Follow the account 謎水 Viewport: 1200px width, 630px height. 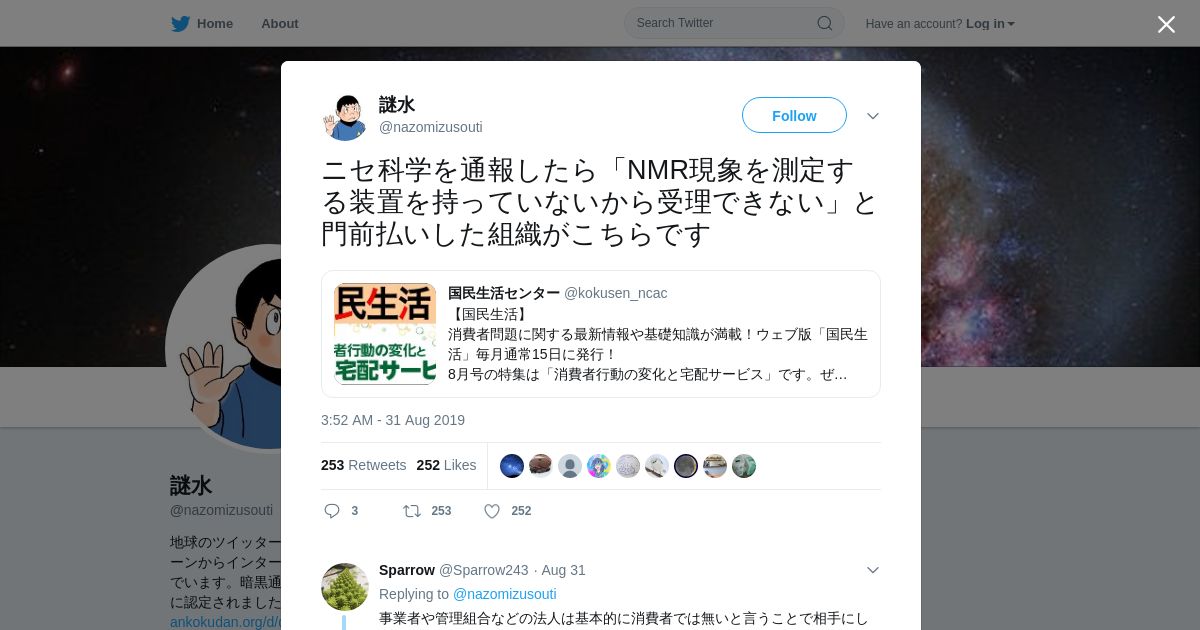coord(794,115)
